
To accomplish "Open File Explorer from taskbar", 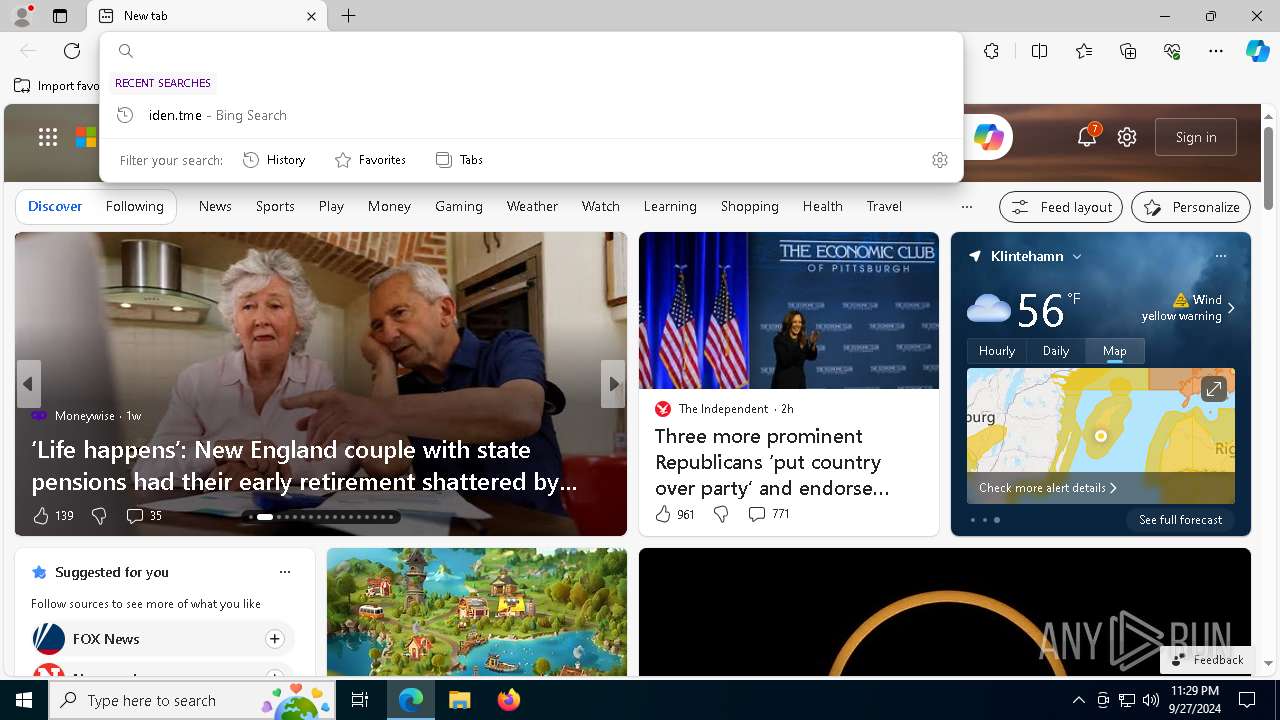I will click(x=459, y=700).
